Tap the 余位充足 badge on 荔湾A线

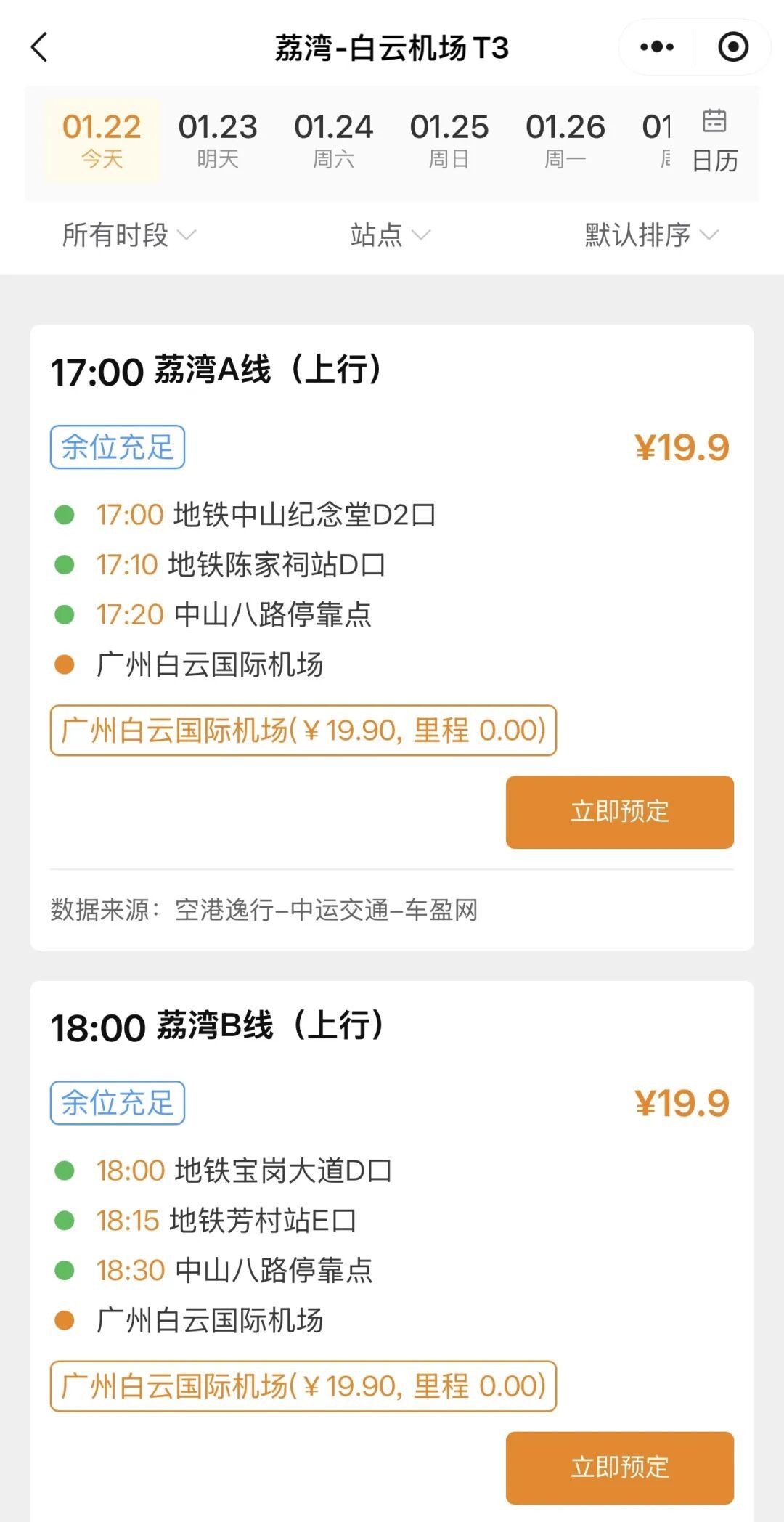(x=118, y=447)
